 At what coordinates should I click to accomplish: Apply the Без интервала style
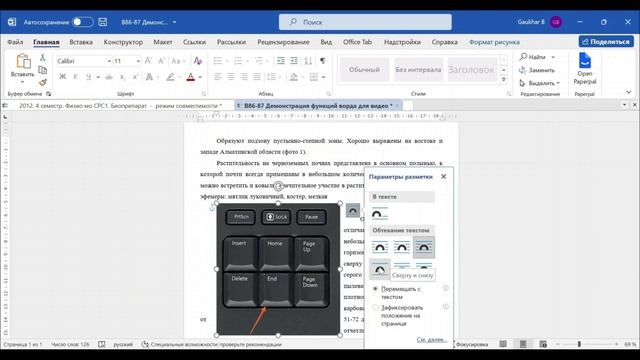(x=418, y=69)
